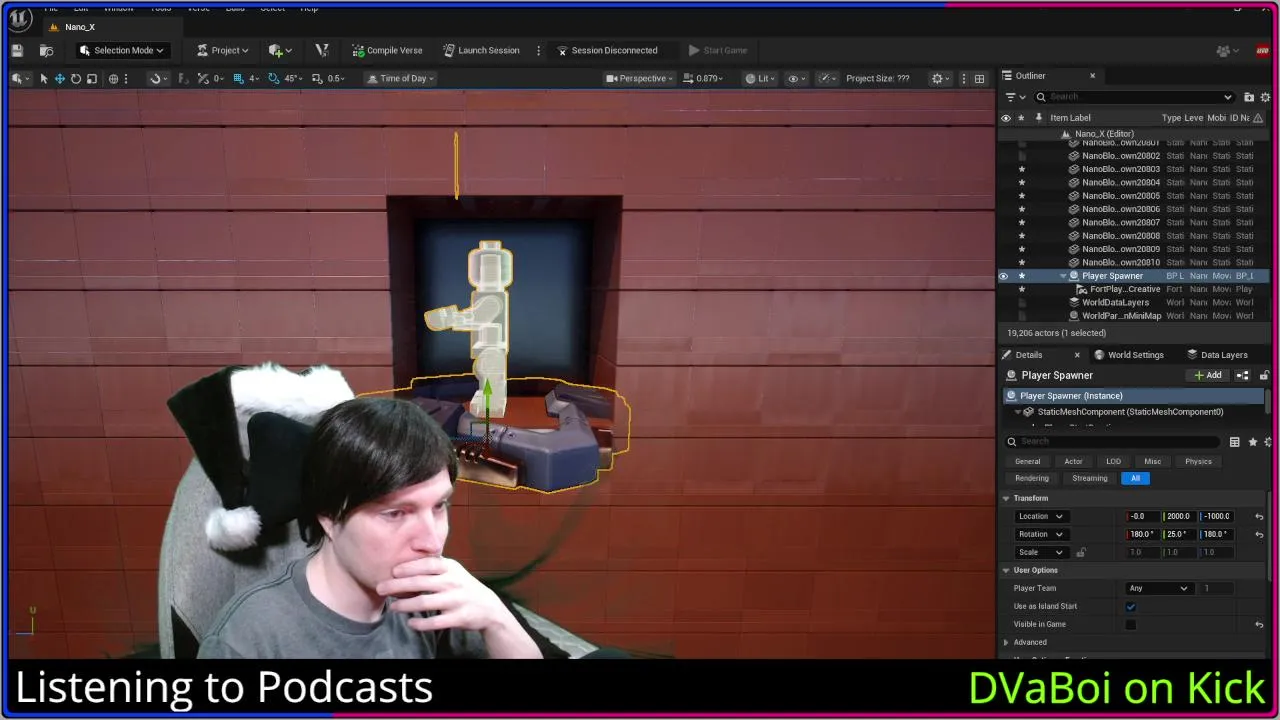1280x720 pixels.
Task: Open the content browser icon beside Save
Action: 46,50
